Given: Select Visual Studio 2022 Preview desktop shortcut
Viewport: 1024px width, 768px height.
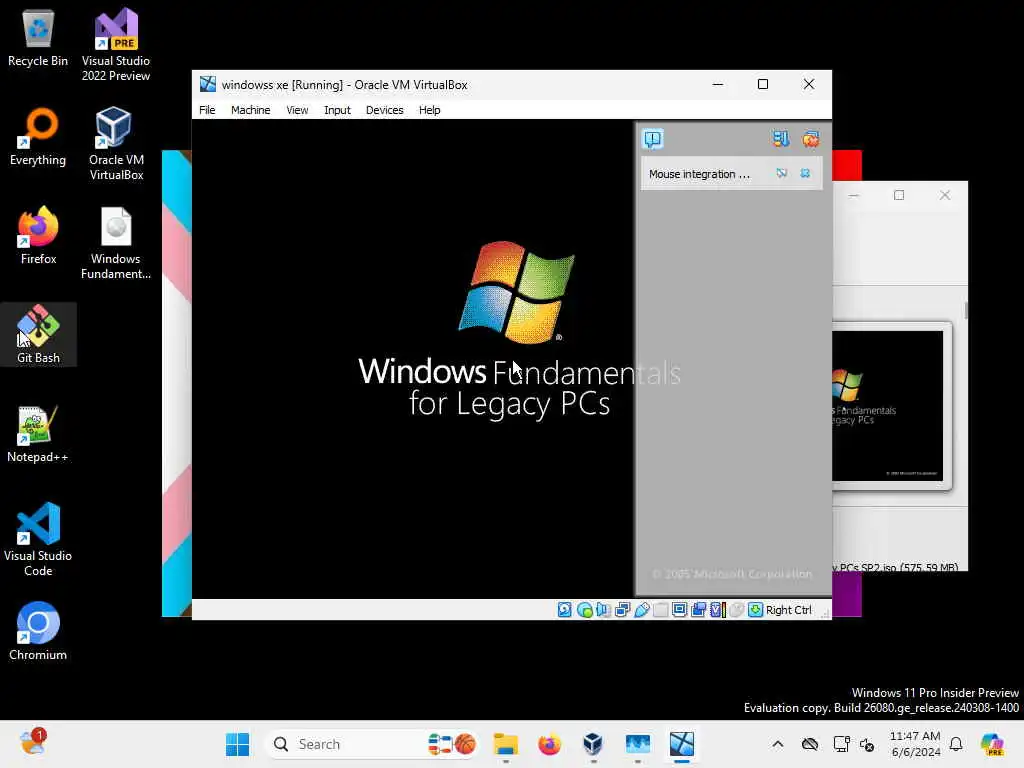Looking at the screenshot, I should click(x=116, y=45).
